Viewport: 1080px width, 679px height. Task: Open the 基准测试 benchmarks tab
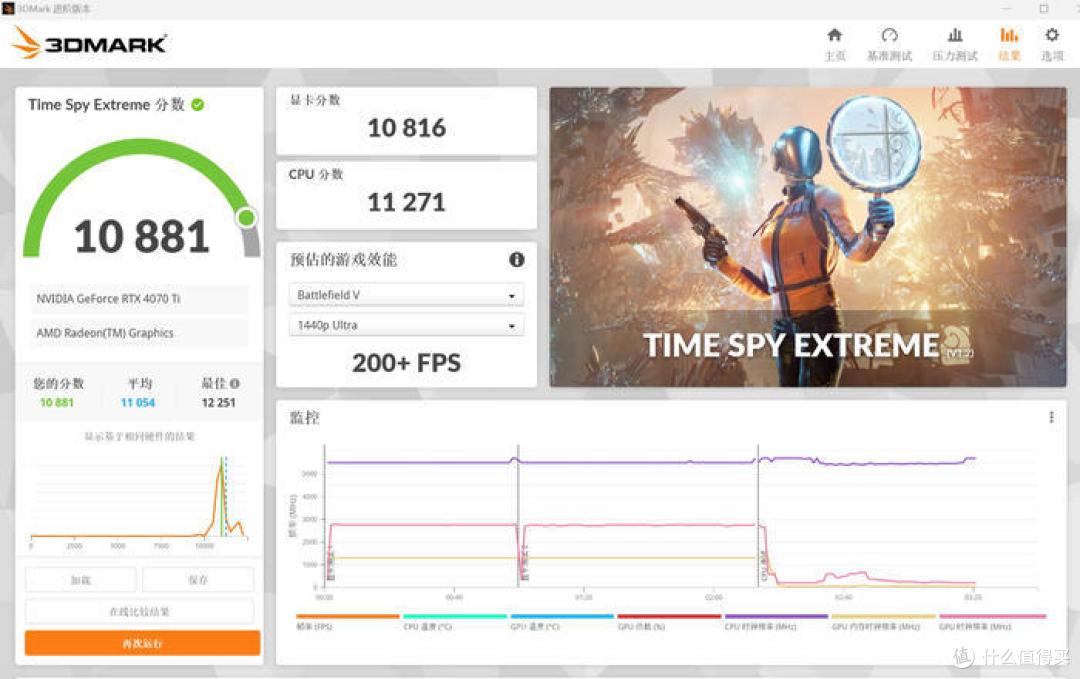point(889,44)
